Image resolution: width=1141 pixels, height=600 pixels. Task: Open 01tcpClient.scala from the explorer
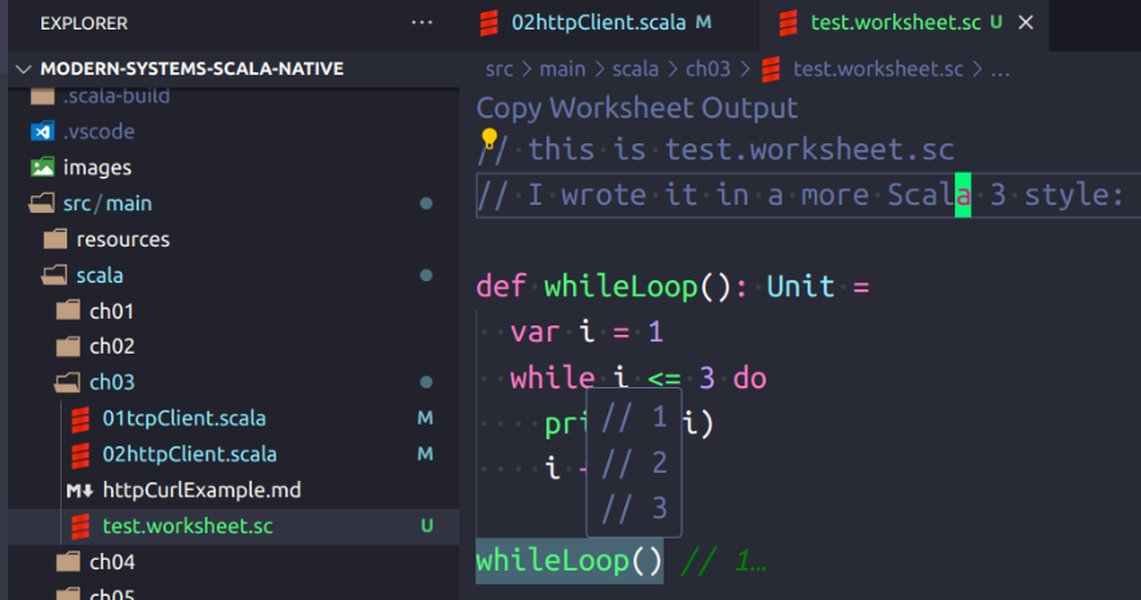pos(183,418)
